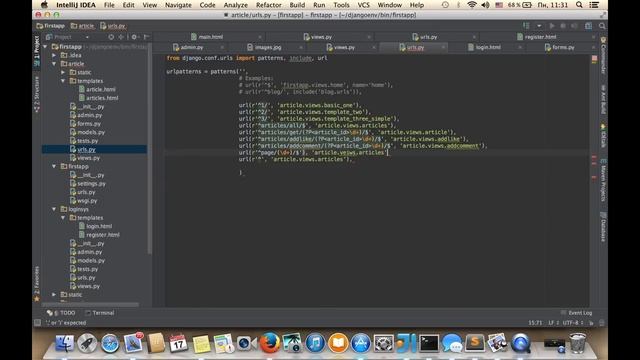The image size is (640, 360).
Task: Click the Hide panel icon in Project header
Action: point(146,37)
